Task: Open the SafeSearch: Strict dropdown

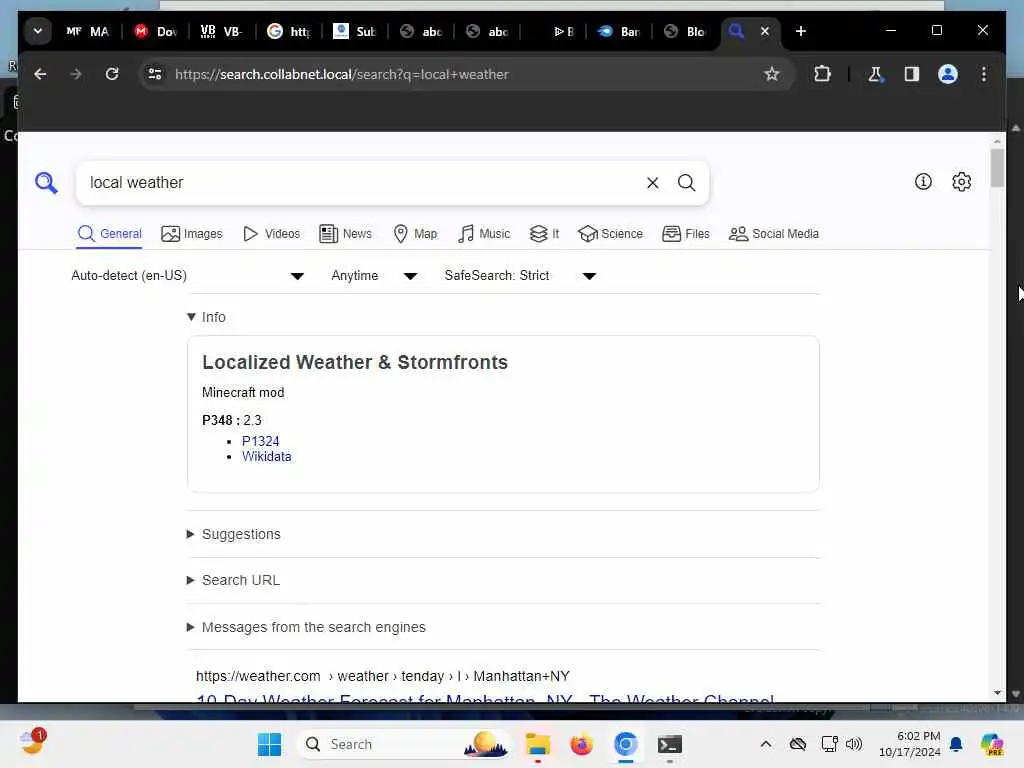Action: tap(520, 276)
